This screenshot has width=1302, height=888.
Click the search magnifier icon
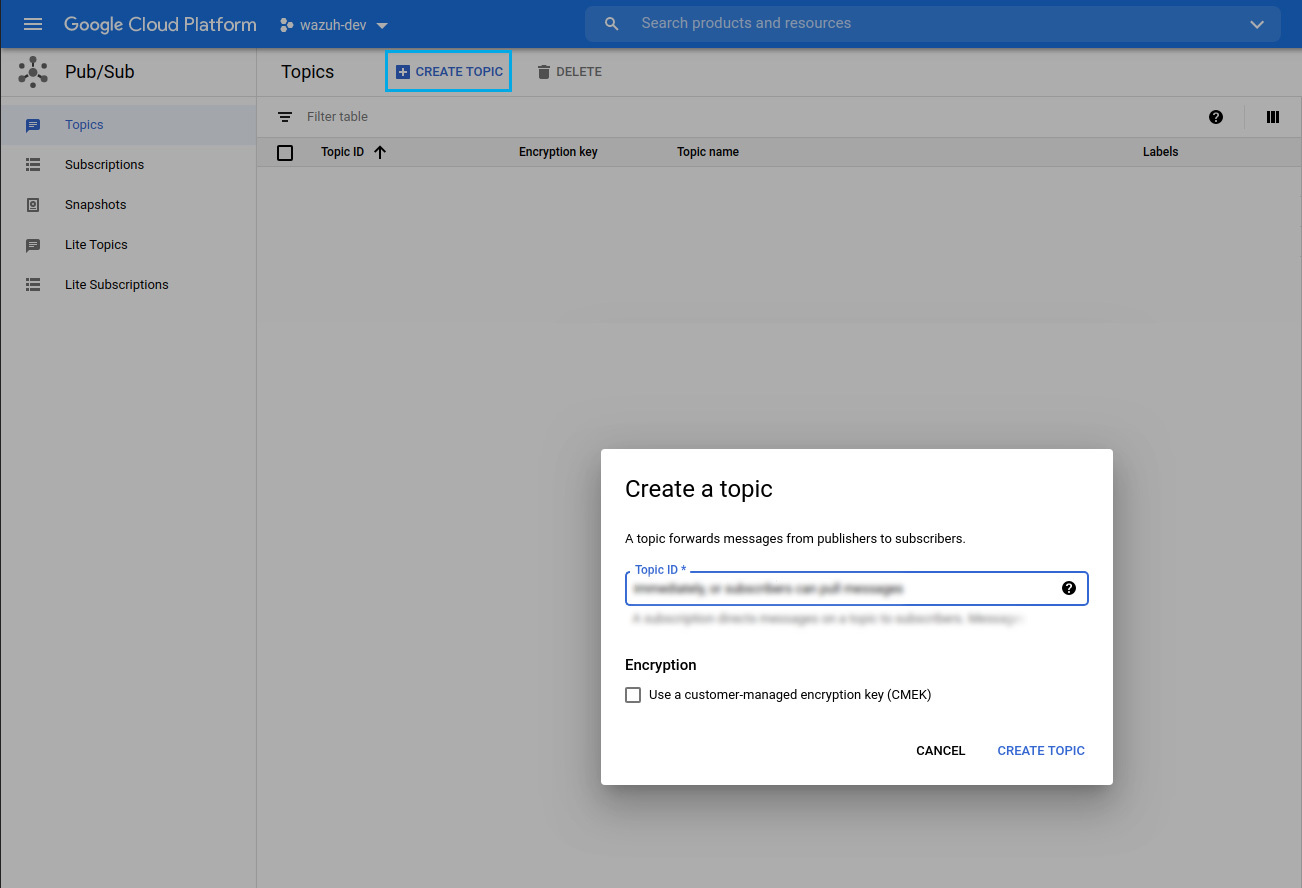[612, 24]
